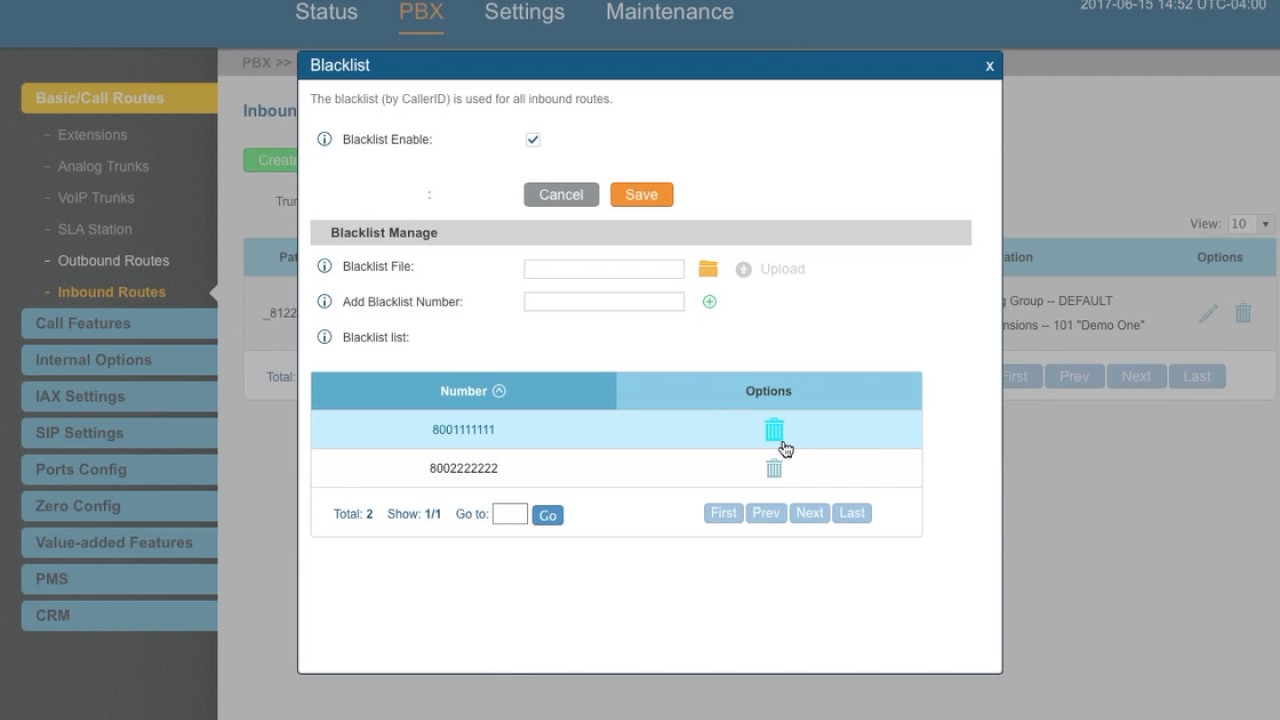
Task: Close the Blacklist dialog
Action: (x=989, y=66)
